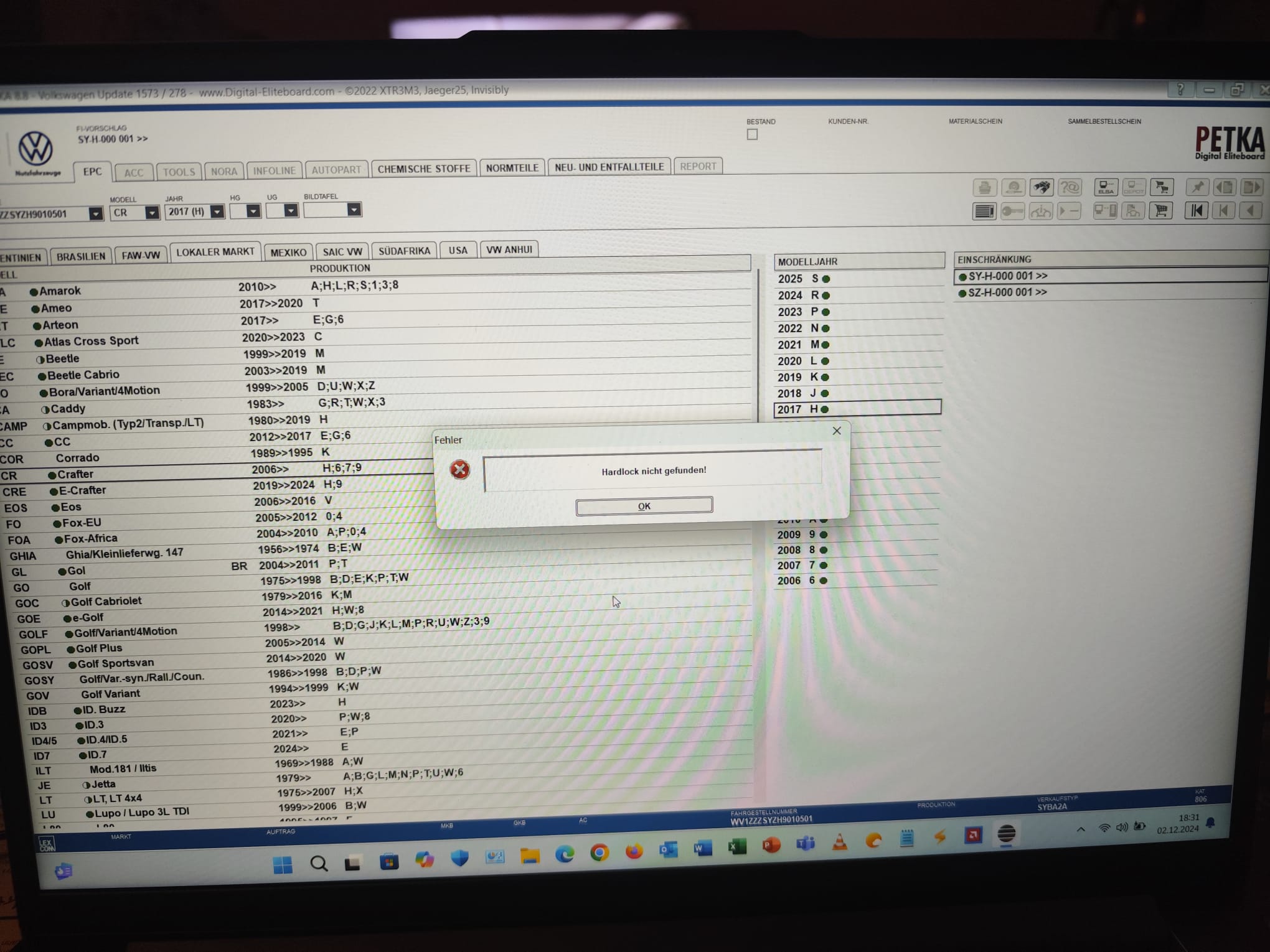The width and height of the screenshot is (1270, 952).
Task: Open Firefox from taskbar
Action: point(634,851)
